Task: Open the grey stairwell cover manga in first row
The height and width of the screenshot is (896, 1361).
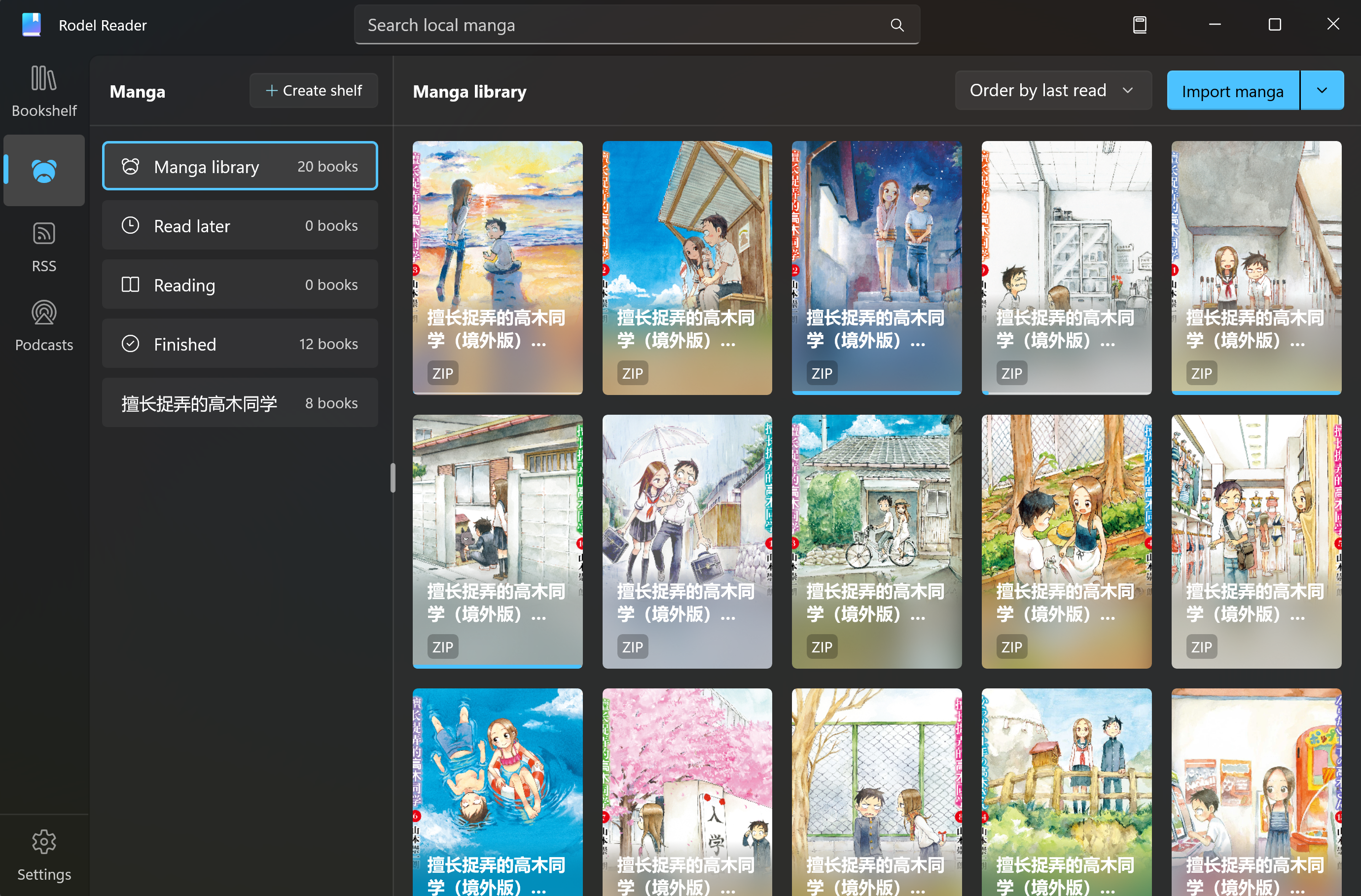Action: pos(1256,268)
